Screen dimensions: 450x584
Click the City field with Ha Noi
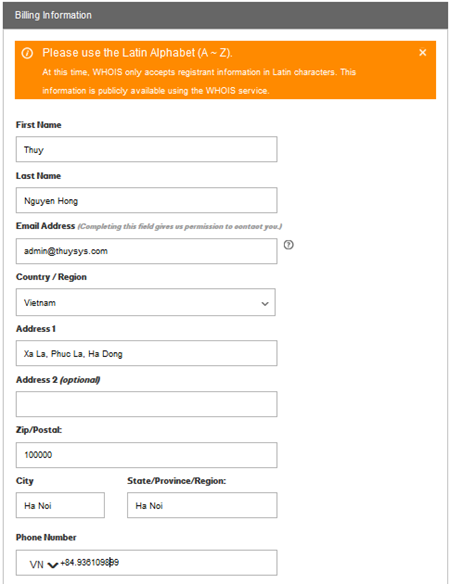coord(60,505)
